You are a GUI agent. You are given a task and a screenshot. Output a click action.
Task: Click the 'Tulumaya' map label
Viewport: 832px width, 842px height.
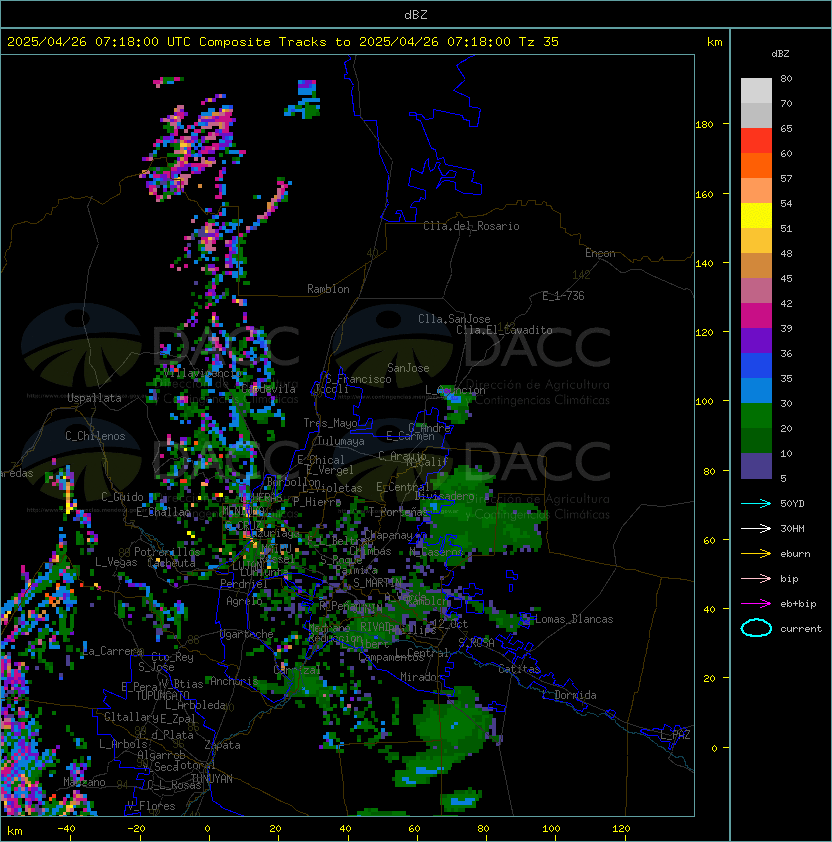[x=341, y=441]
